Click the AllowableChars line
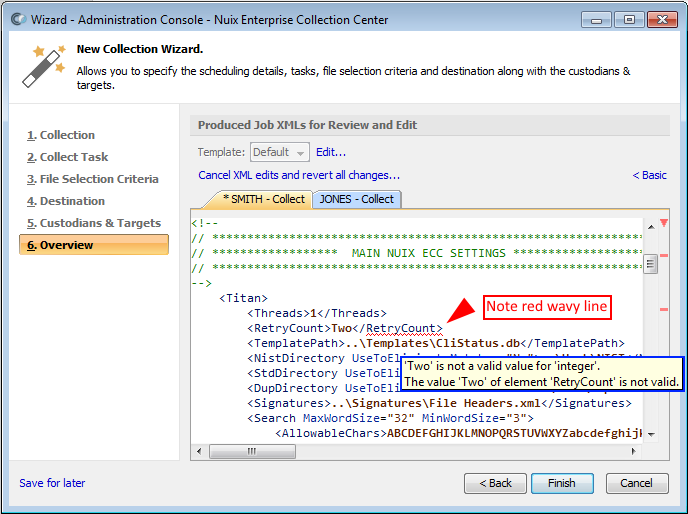The height and width of the screenshot is (514, 688). tap(459, 433)
